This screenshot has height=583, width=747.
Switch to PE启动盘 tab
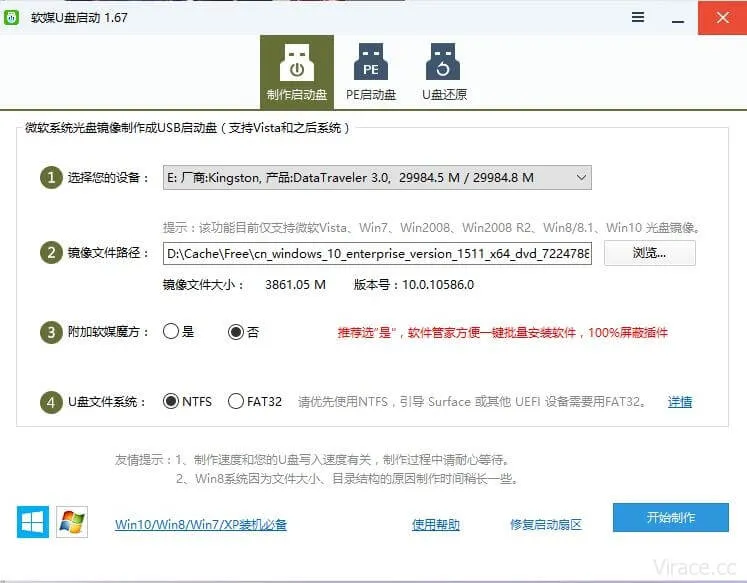point(371,72)
